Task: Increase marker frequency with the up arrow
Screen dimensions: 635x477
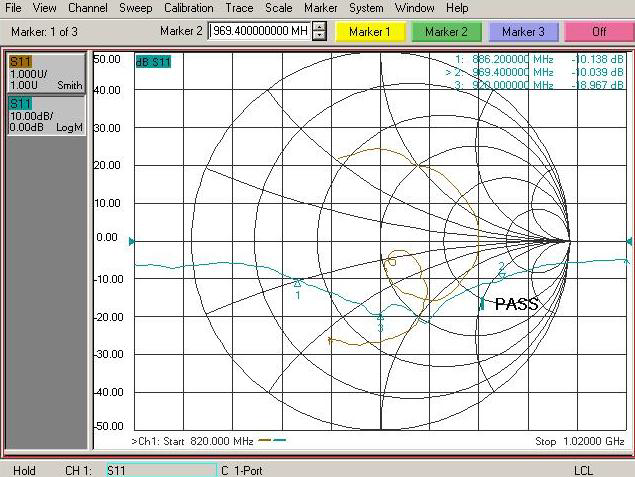Action: tap(319, 27)
